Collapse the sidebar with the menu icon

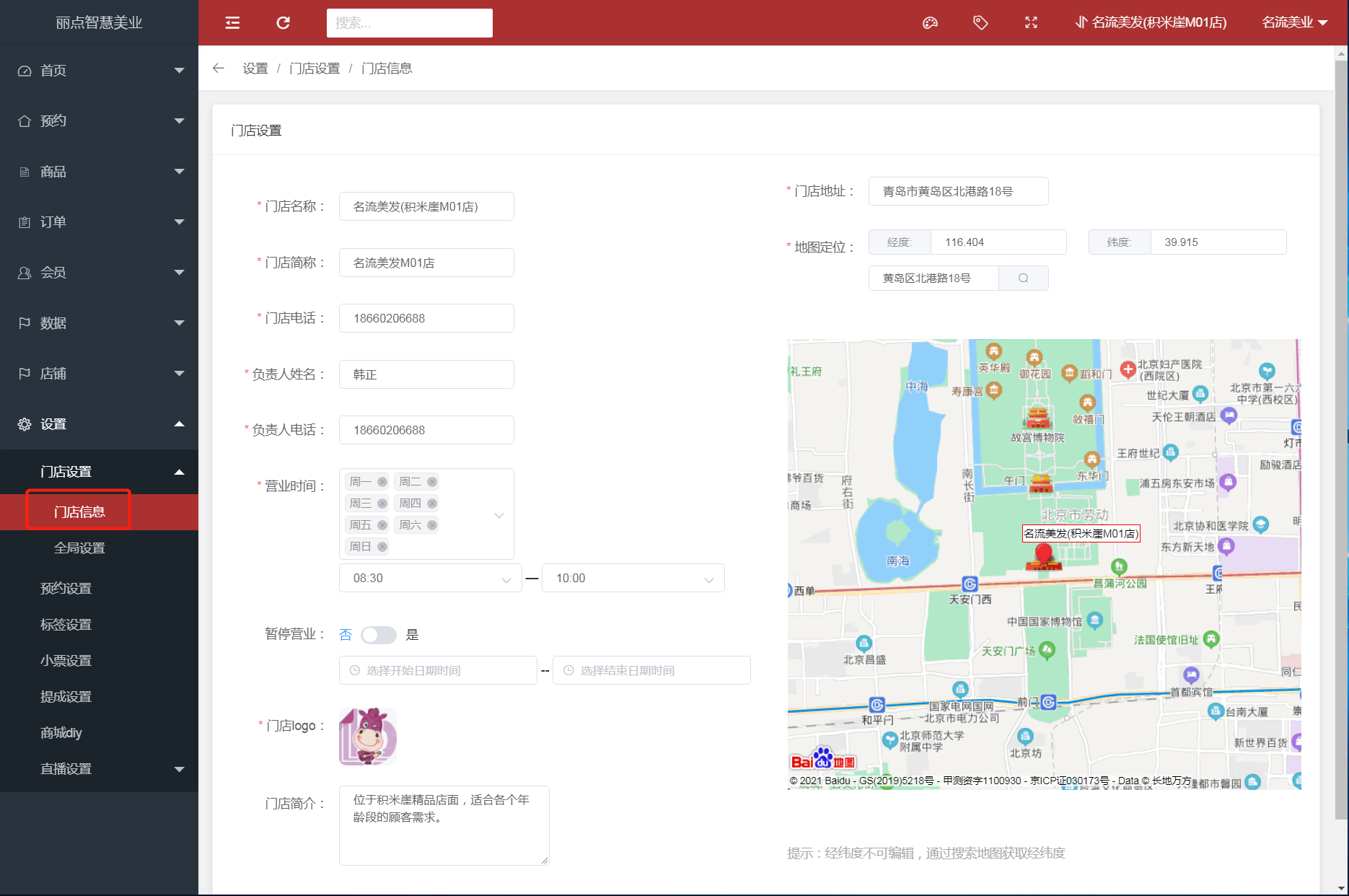point(232,23)
